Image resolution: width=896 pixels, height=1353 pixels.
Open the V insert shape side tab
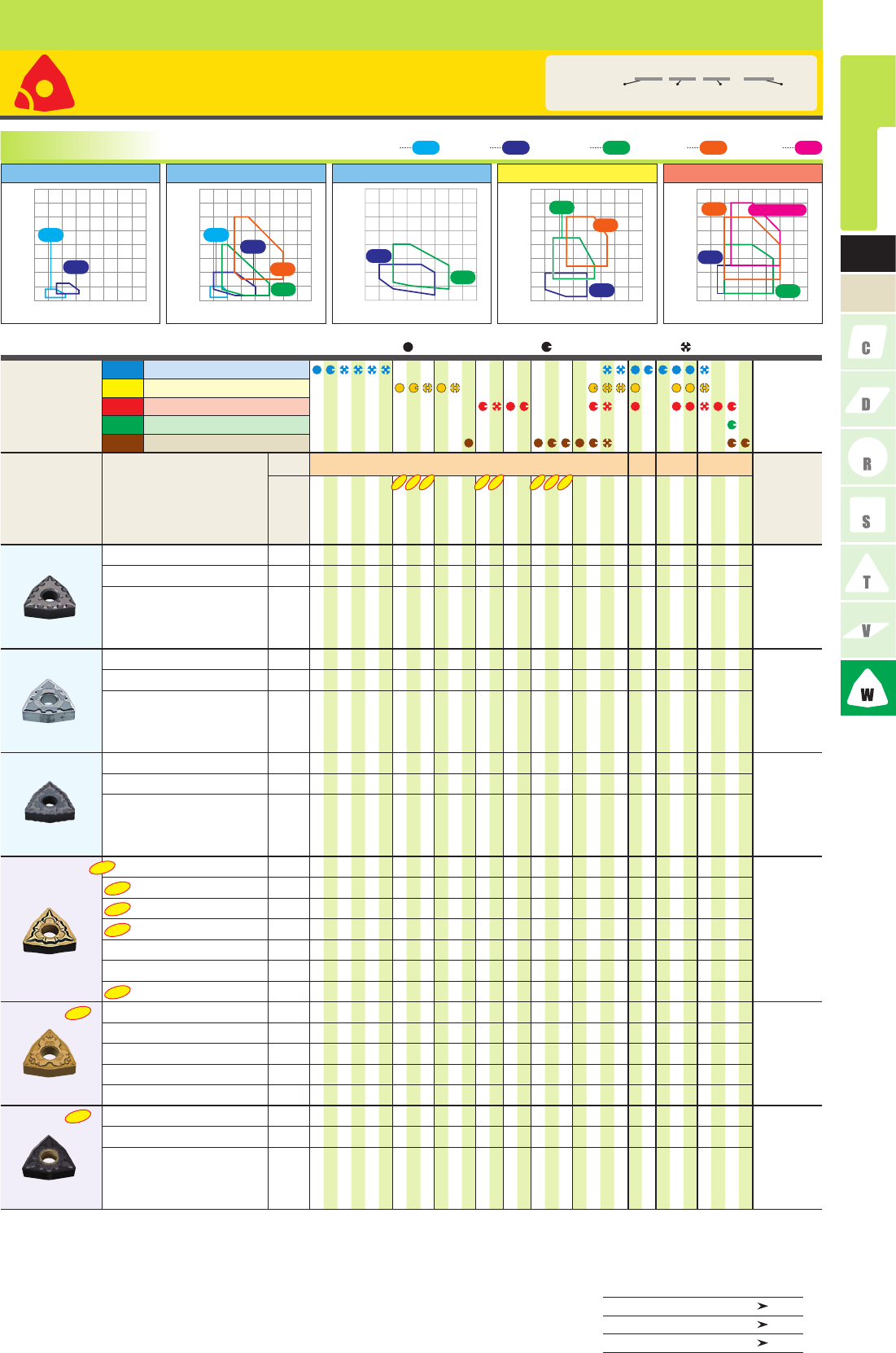[x=867, y=631]
